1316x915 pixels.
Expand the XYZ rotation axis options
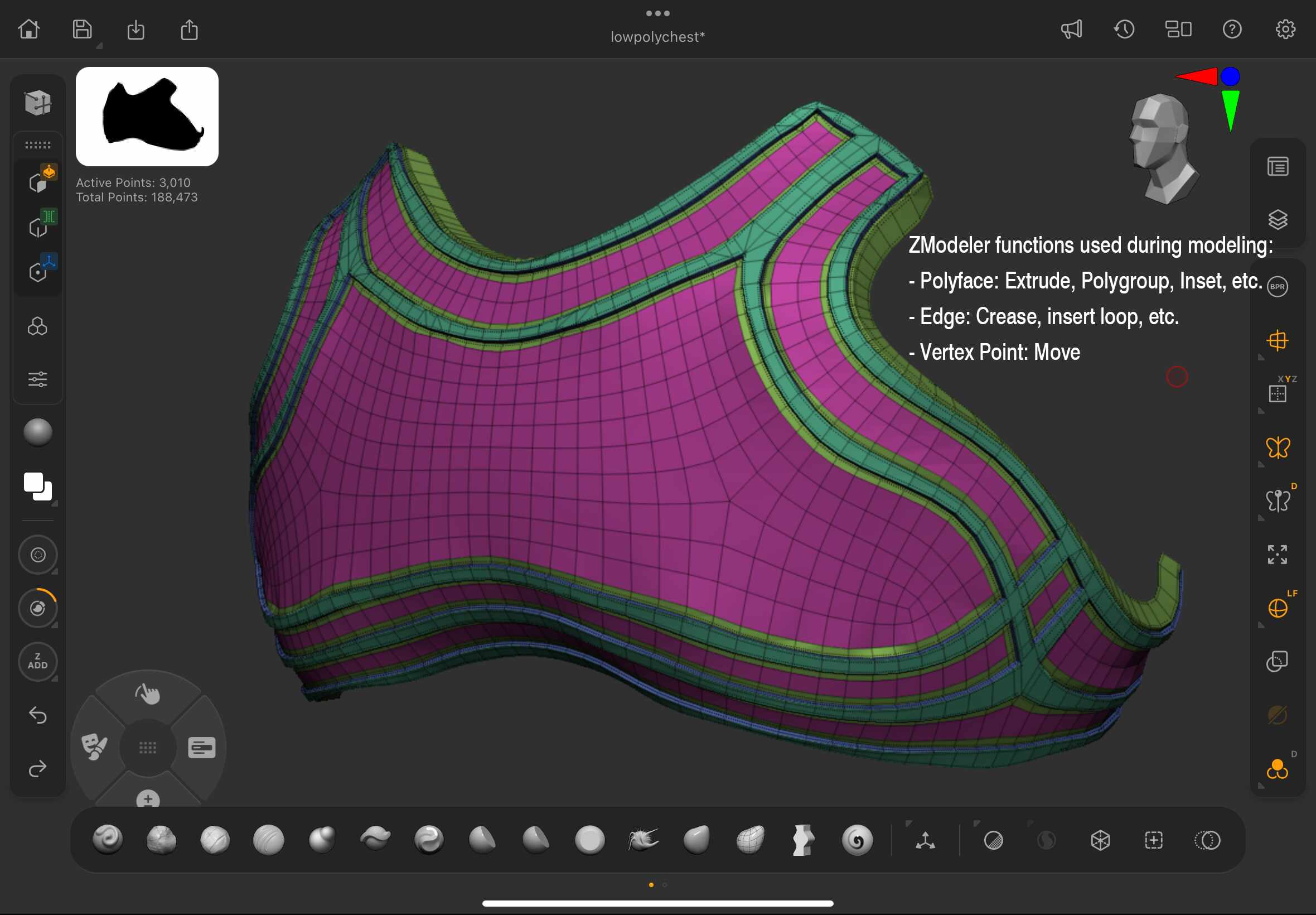tap(1261, 411)
